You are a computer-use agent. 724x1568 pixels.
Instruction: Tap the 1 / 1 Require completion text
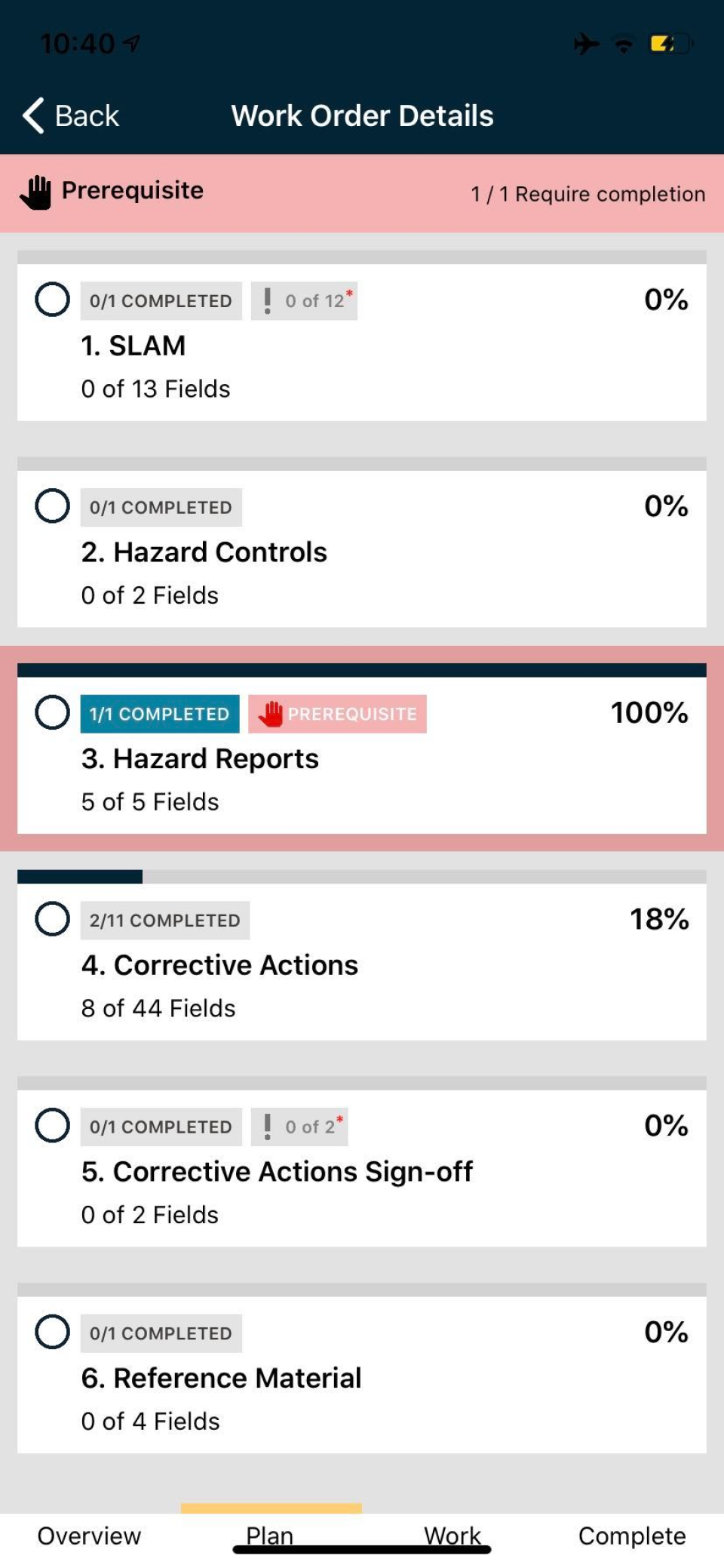coord(587,194)
